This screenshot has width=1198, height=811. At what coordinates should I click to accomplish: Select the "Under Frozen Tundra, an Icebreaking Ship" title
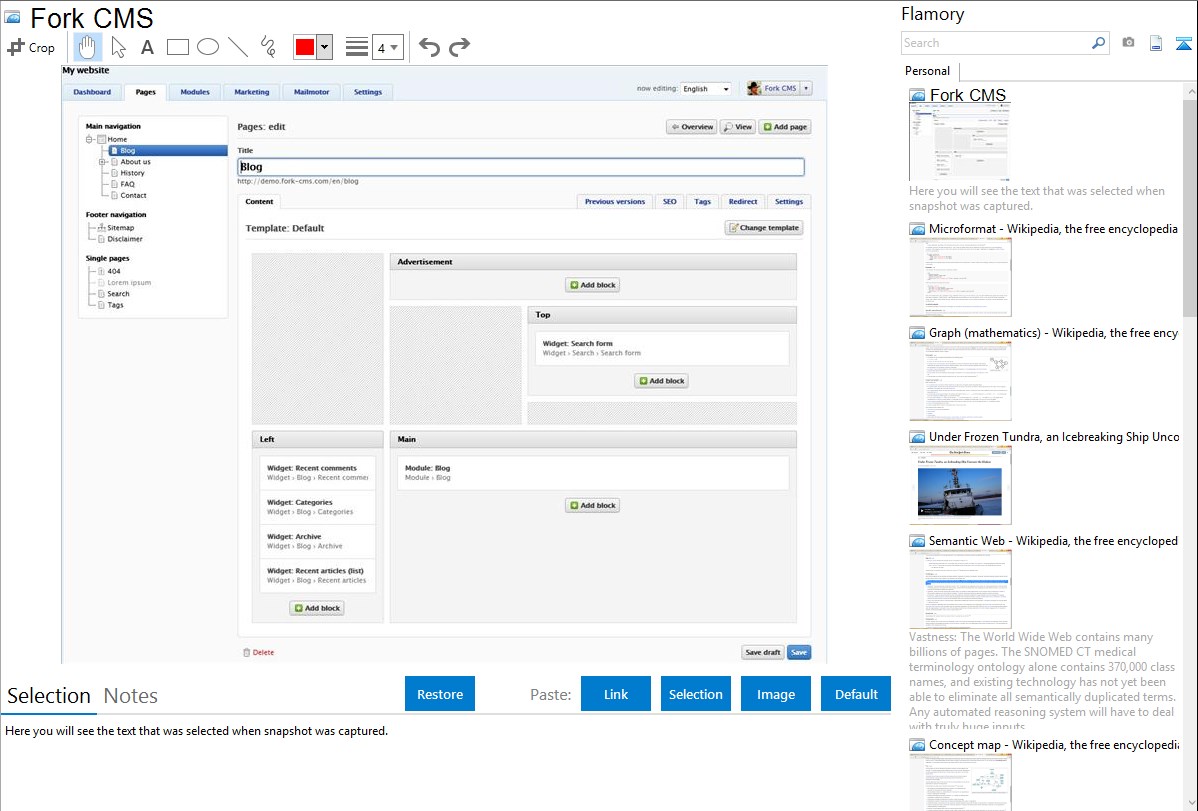coord(1054,437)
